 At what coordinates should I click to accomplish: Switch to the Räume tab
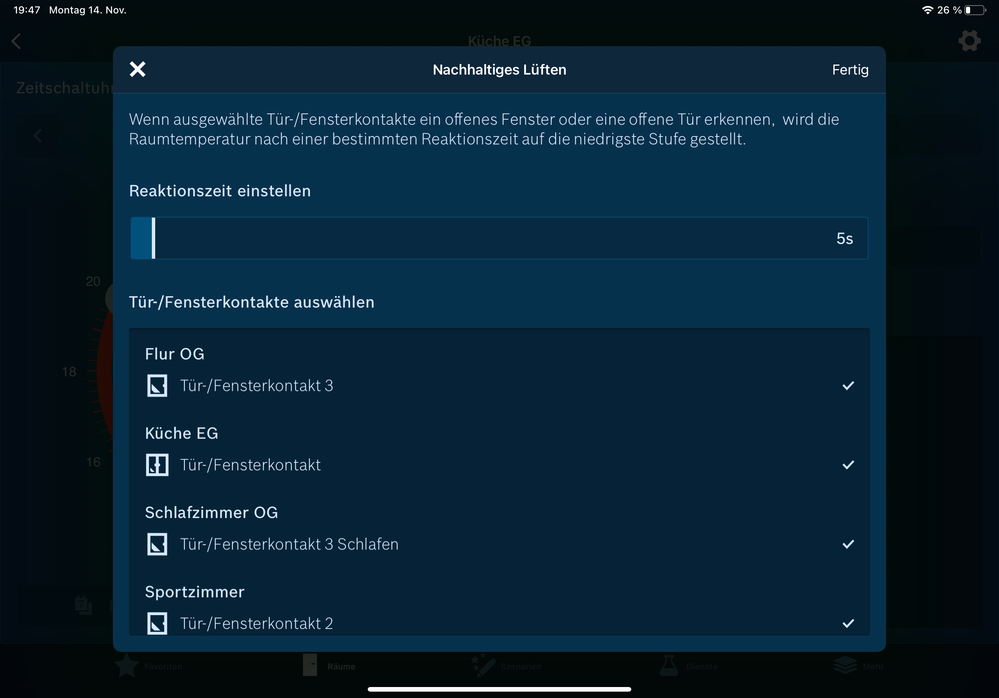point(312,666)
